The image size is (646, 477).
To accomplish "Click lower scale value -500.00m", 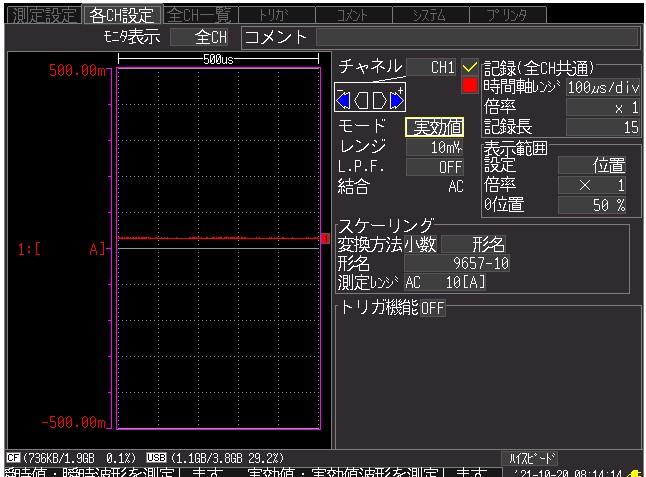I will pos(74,423).
